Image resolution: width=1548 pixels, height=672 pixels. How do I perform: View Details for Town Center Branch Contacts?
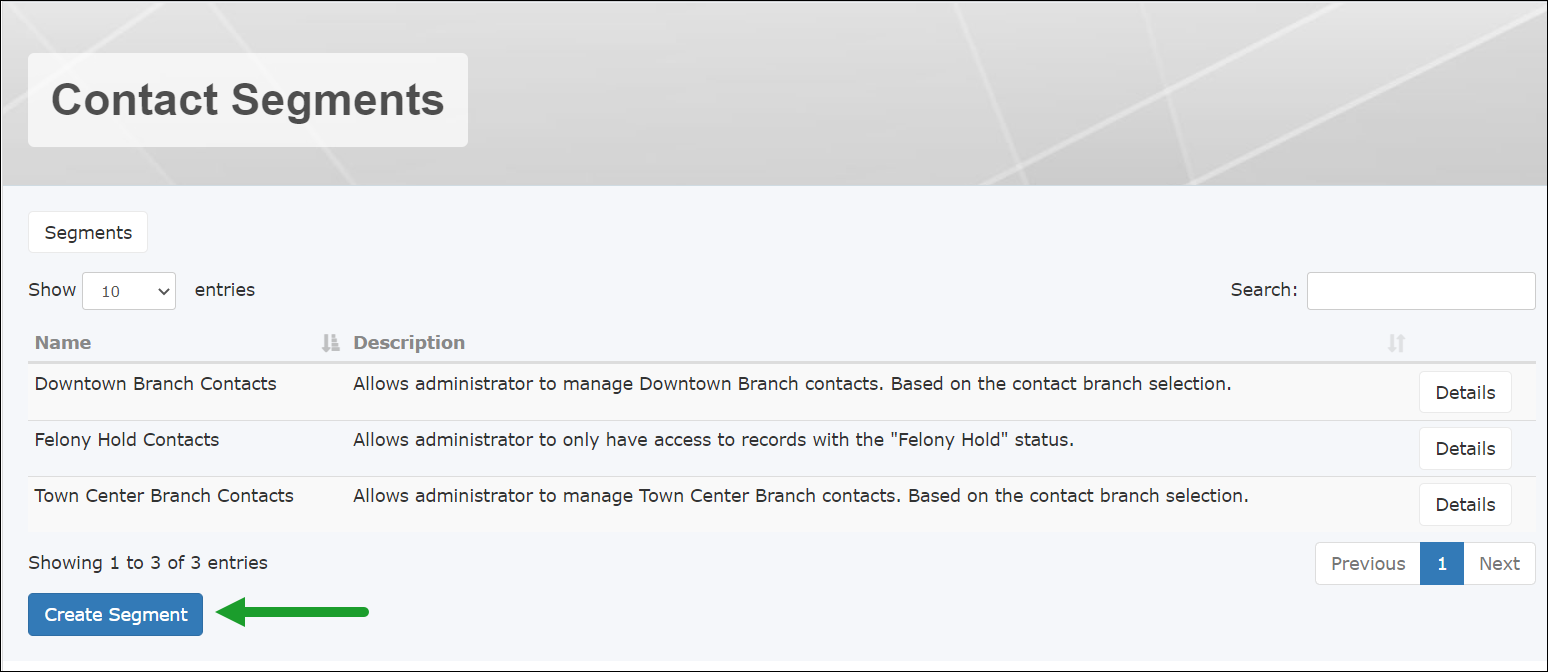point(1464,505)
